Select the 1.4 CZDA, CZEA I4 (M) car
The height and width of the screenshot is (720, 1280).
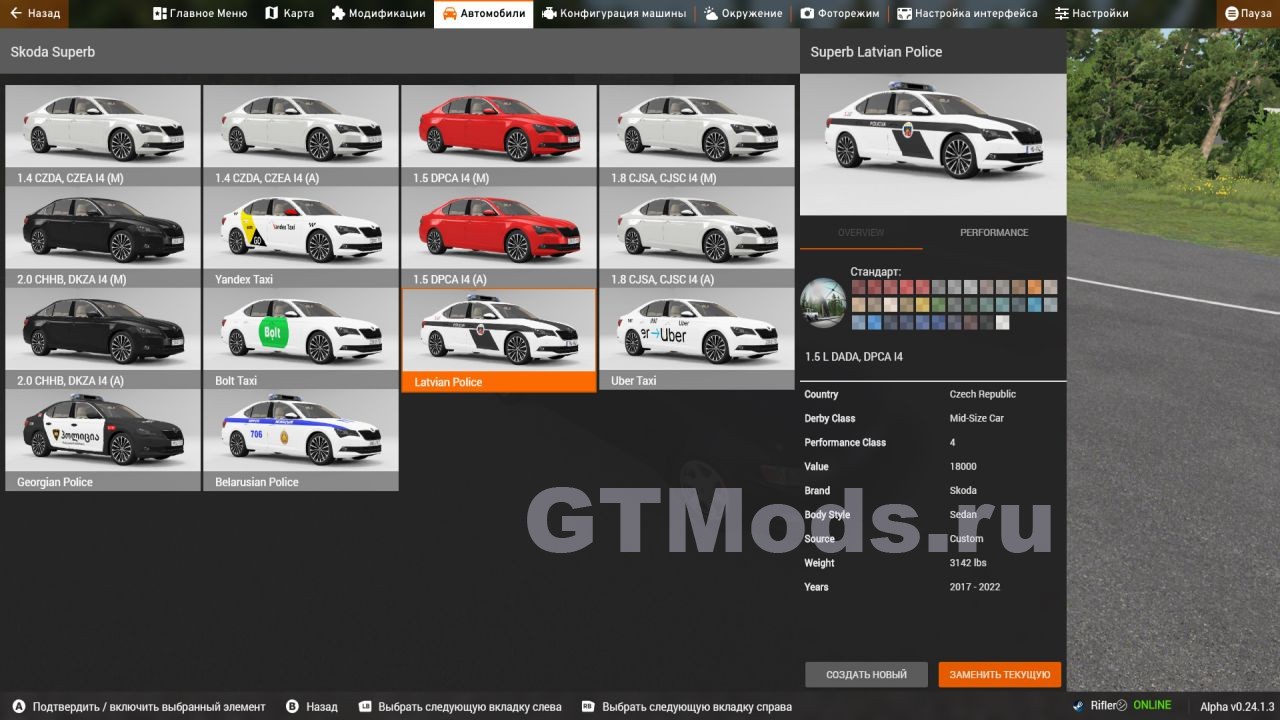[x=103, y=135]
